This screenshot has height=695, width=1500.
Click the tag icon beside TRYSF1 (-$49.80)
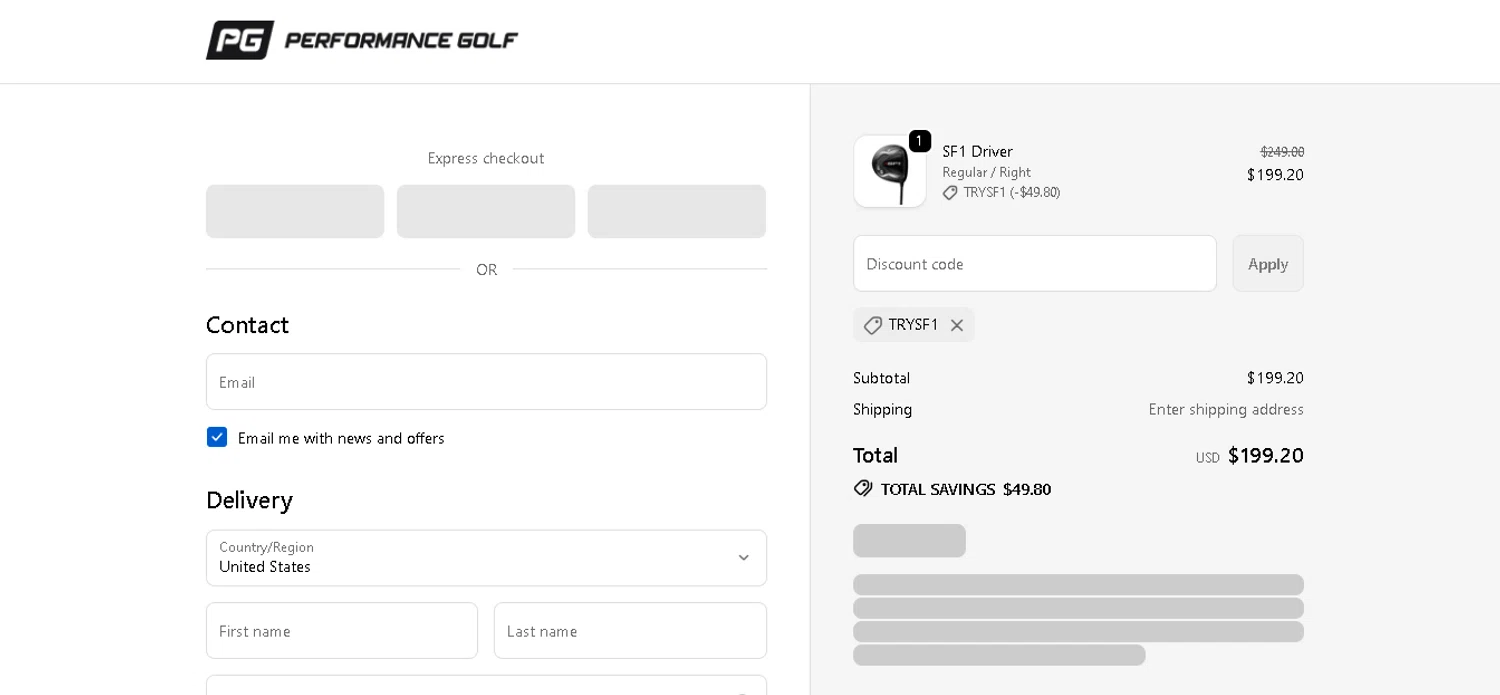[x=950, y=193]
